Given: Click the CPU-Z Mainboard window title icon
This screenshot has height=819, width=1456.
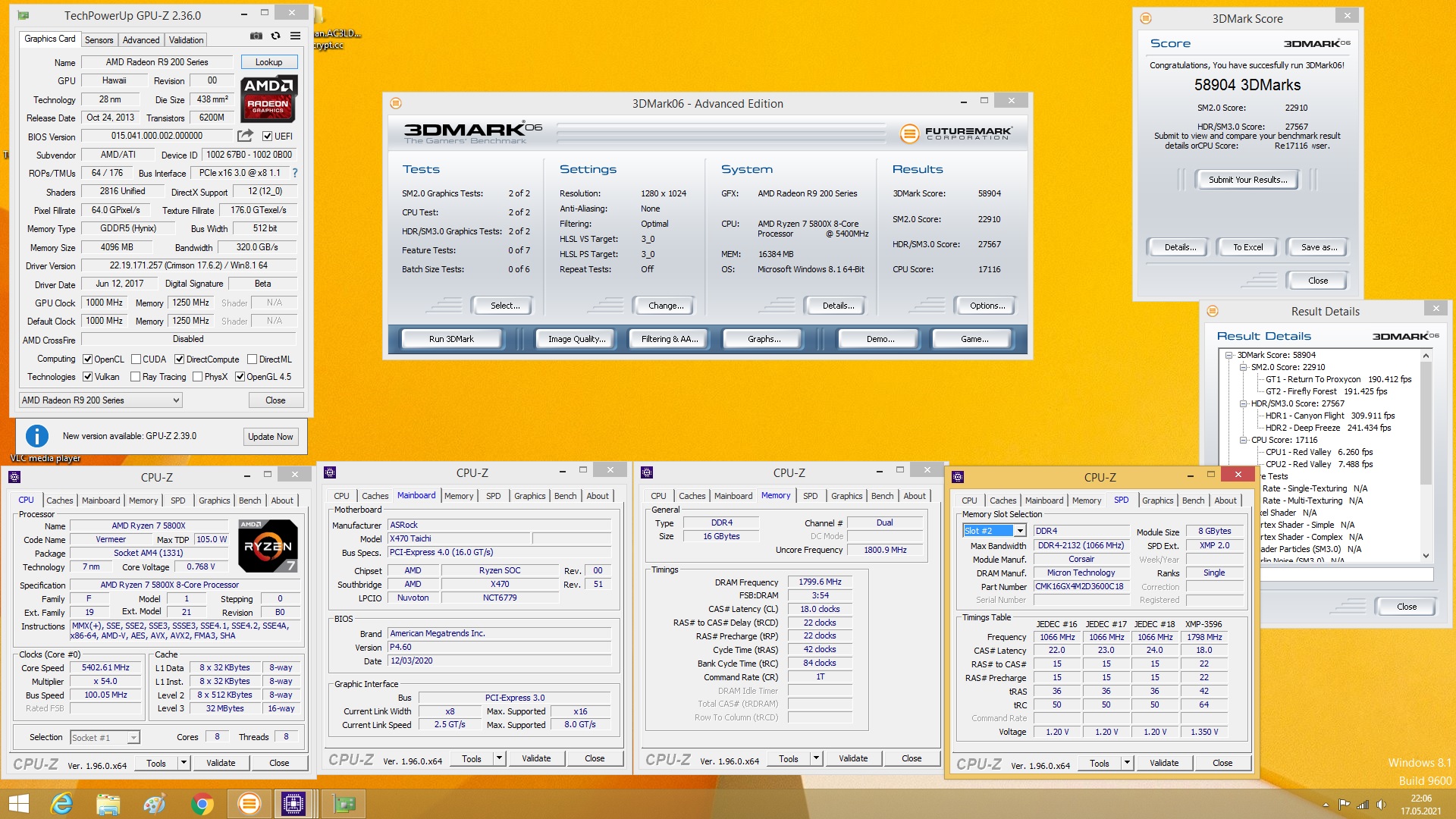Looking at the screenshot, I should coord(330,472).
